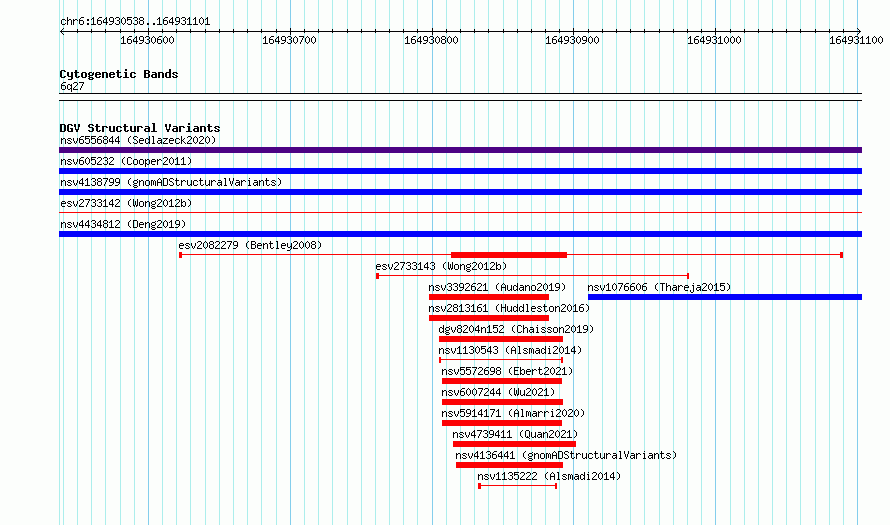Click the 164931000 ruler position
The height and width of the screenshot is (525, 890).
point(714,40)
